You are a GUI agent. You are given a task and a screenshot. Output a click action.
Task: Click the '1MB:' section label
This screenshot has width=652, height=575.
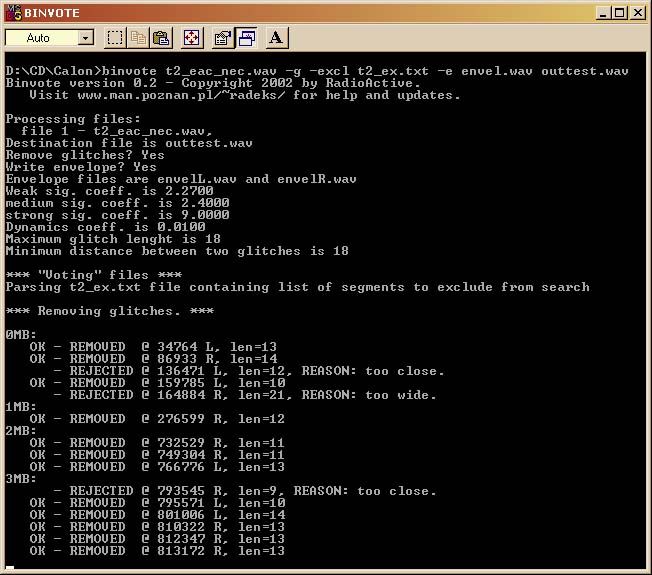tap(21, 407)
